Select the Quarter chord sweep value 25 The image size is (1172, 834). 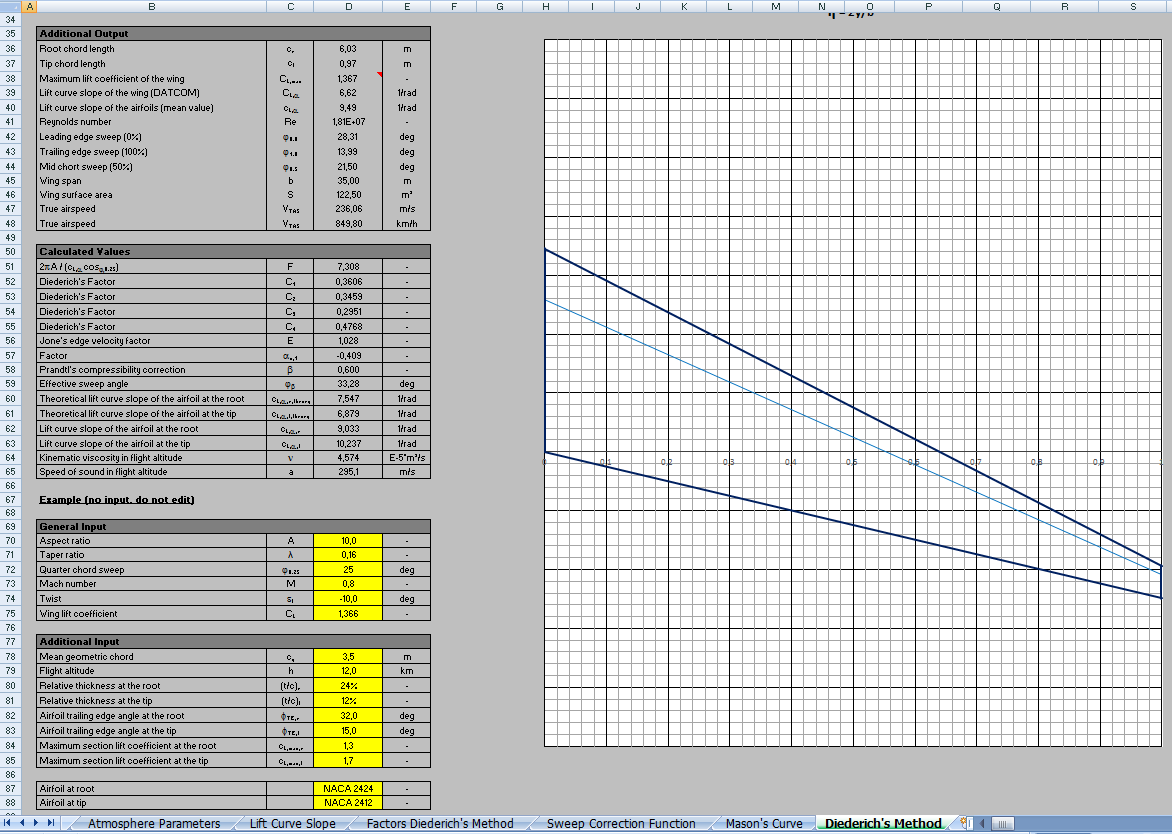pos(348,569)
